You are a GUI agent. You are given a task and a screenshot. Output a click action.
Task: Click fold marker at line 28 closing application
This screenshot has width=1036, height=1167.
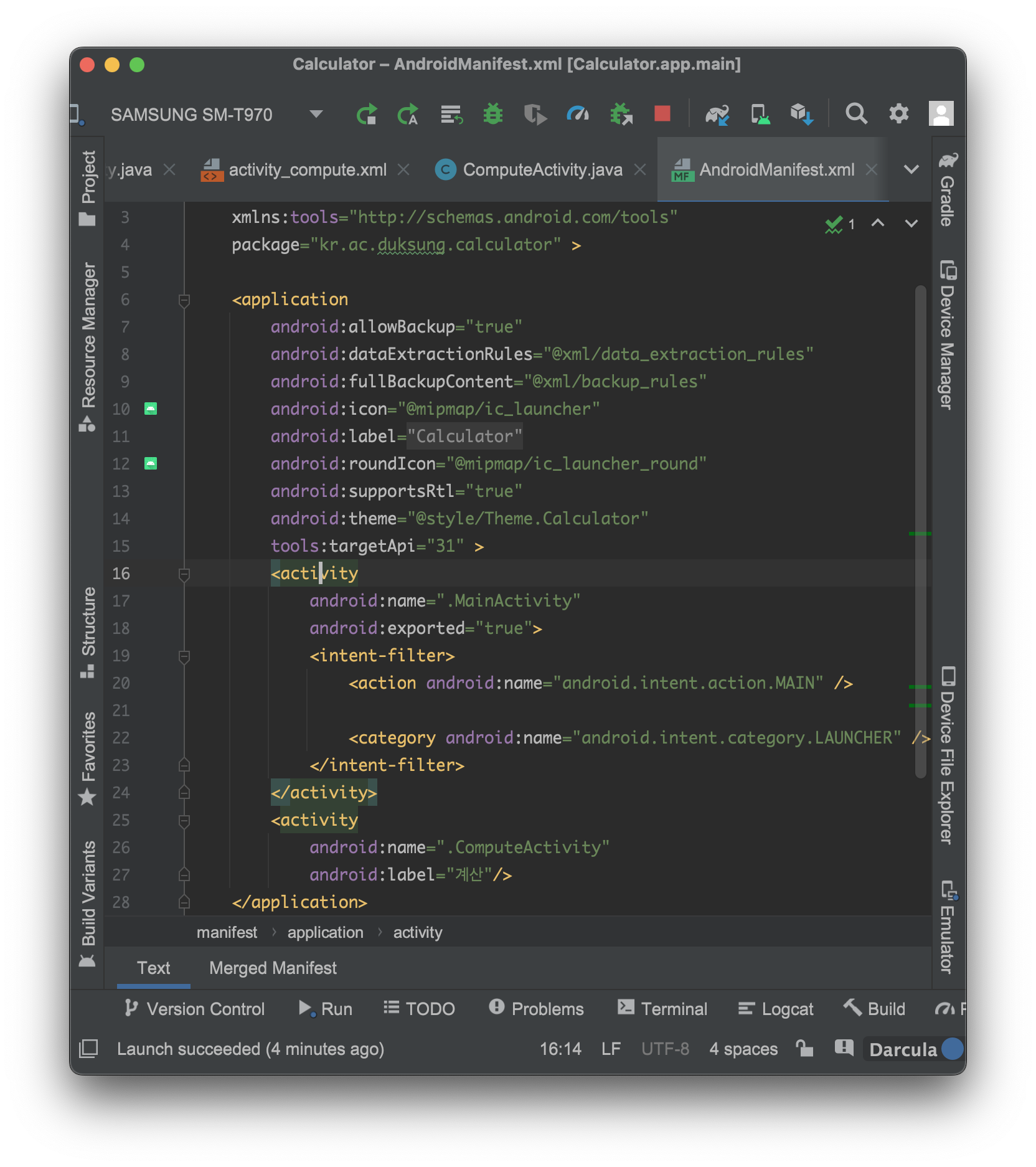click(x=184, y=902)
